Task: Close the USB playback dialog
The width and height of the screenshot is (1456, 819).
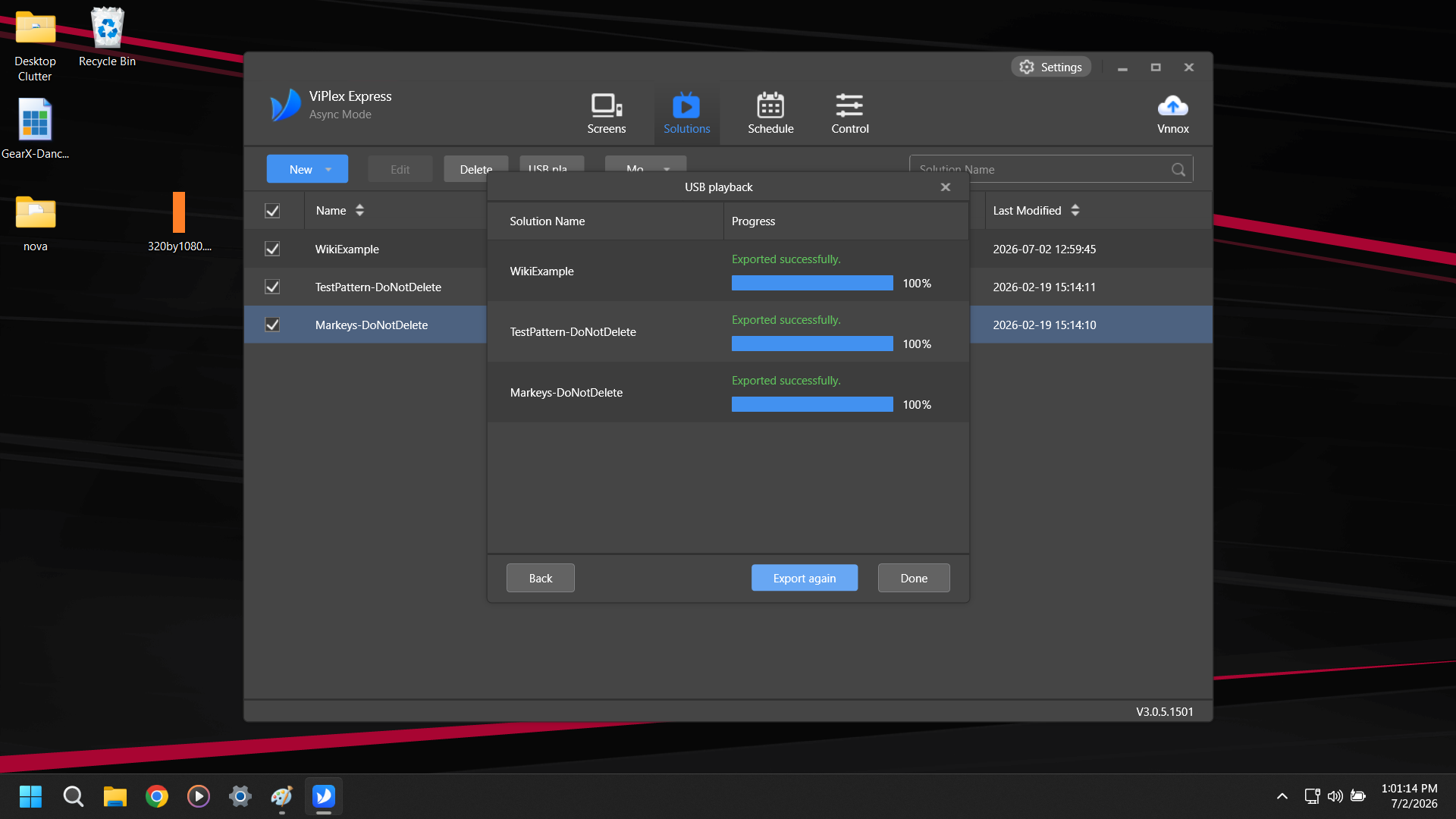Action: pyautogui.click(x=946, y=187)
